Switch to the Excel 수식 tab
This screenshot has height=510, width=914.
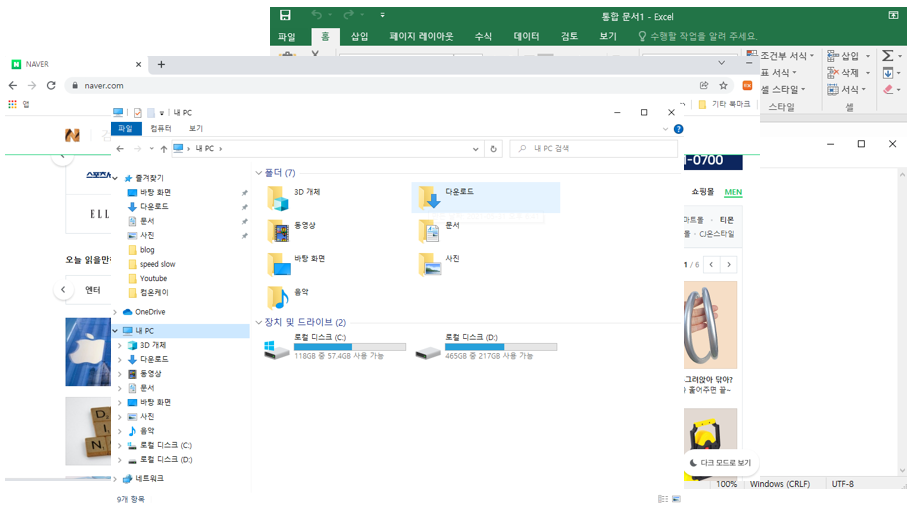pyautogui.click(x=483, y=36)
